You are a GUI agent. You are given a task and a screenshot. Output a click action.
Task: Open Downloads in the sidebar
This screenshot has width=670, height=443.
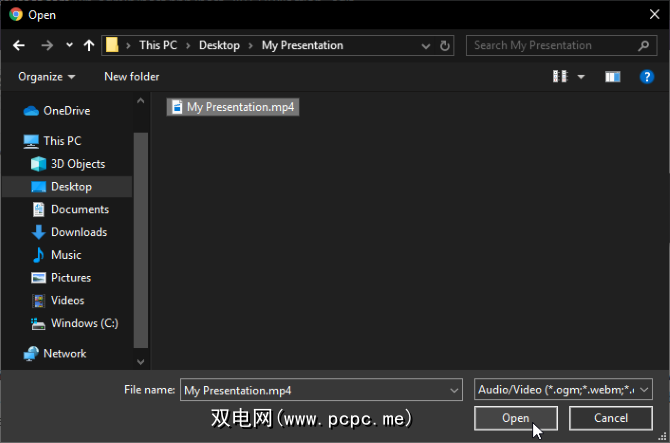79,232
